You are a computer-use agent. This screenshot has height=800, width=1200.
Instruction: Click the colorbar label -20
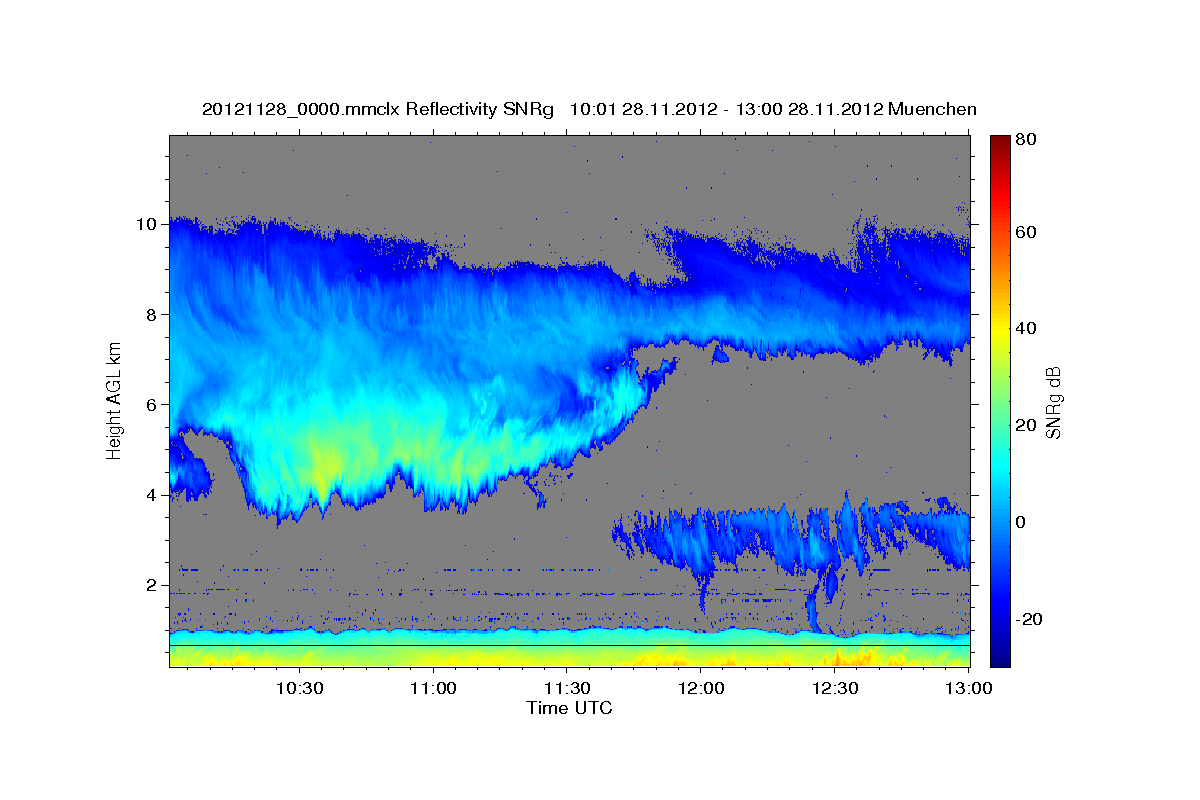[x=1028, y=619]
